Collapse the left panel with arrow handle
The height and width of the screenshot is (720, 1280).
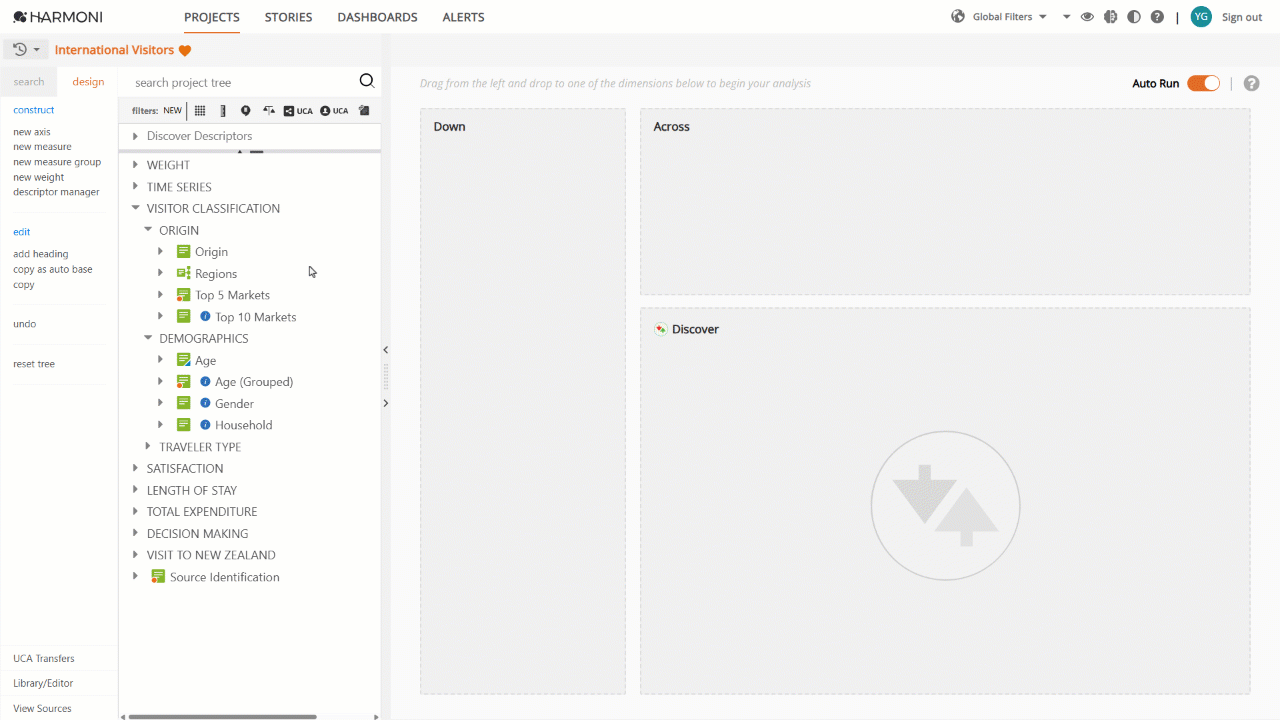pyautogui.click(x=386, y=350)
